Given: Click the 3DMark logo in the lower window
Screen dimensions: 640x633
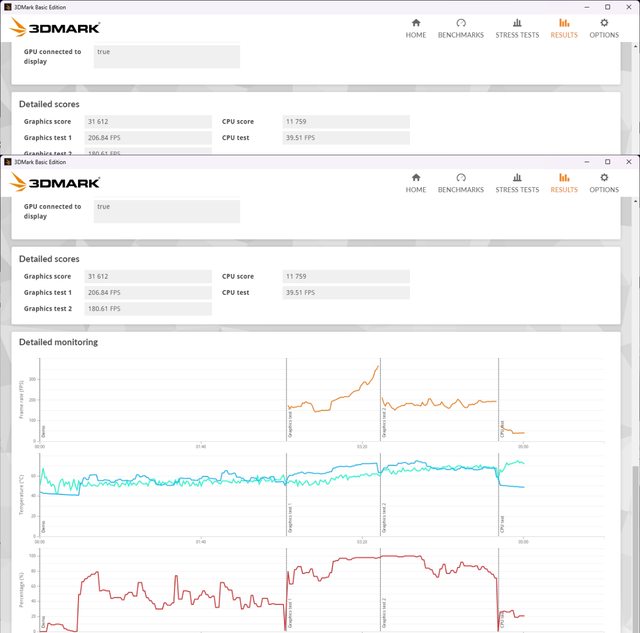Looking at the screenshot, I should [x=55, y=183].
